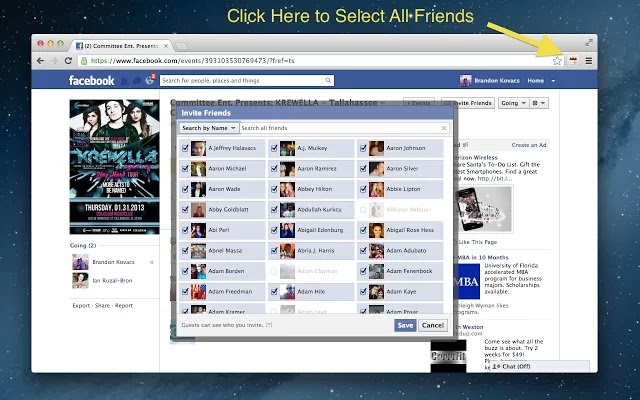
Task: Open the account menu arrow beside Home
Action: [x=553, y=81]
